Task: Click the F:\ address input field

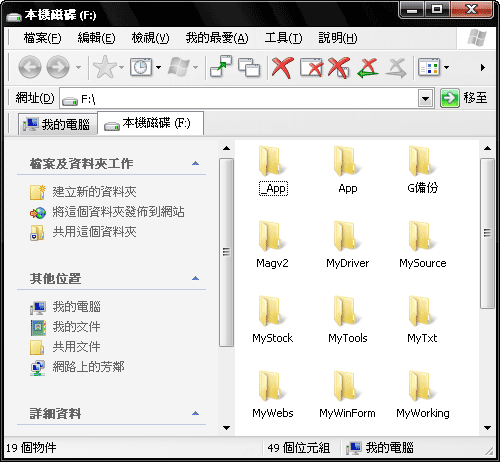Action: point(238,99)
